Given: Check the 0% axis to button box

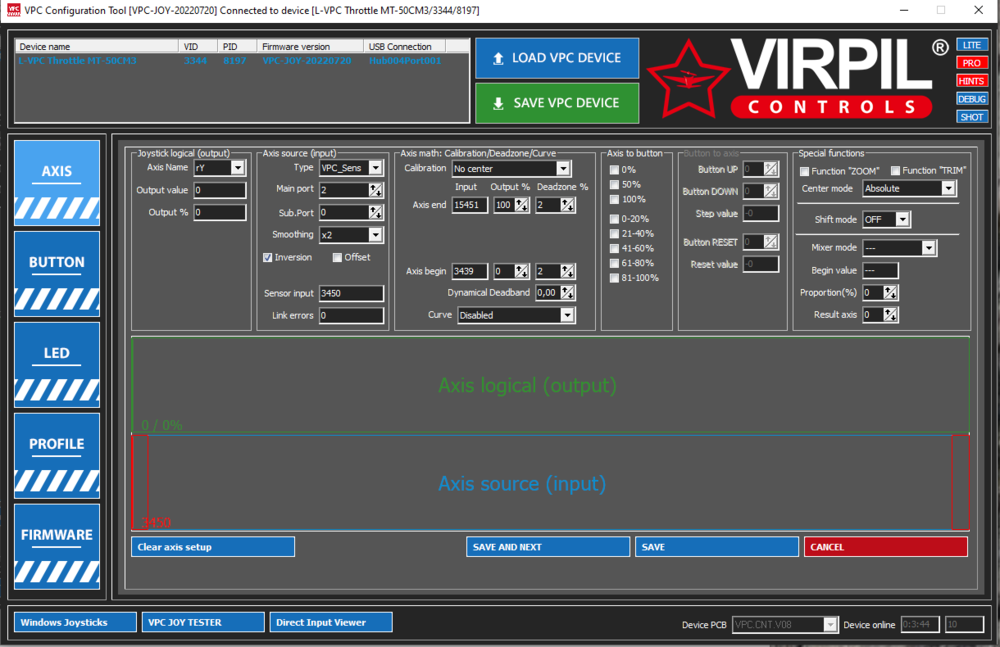Looking at the screenshot, I should [x=614, y=170].
